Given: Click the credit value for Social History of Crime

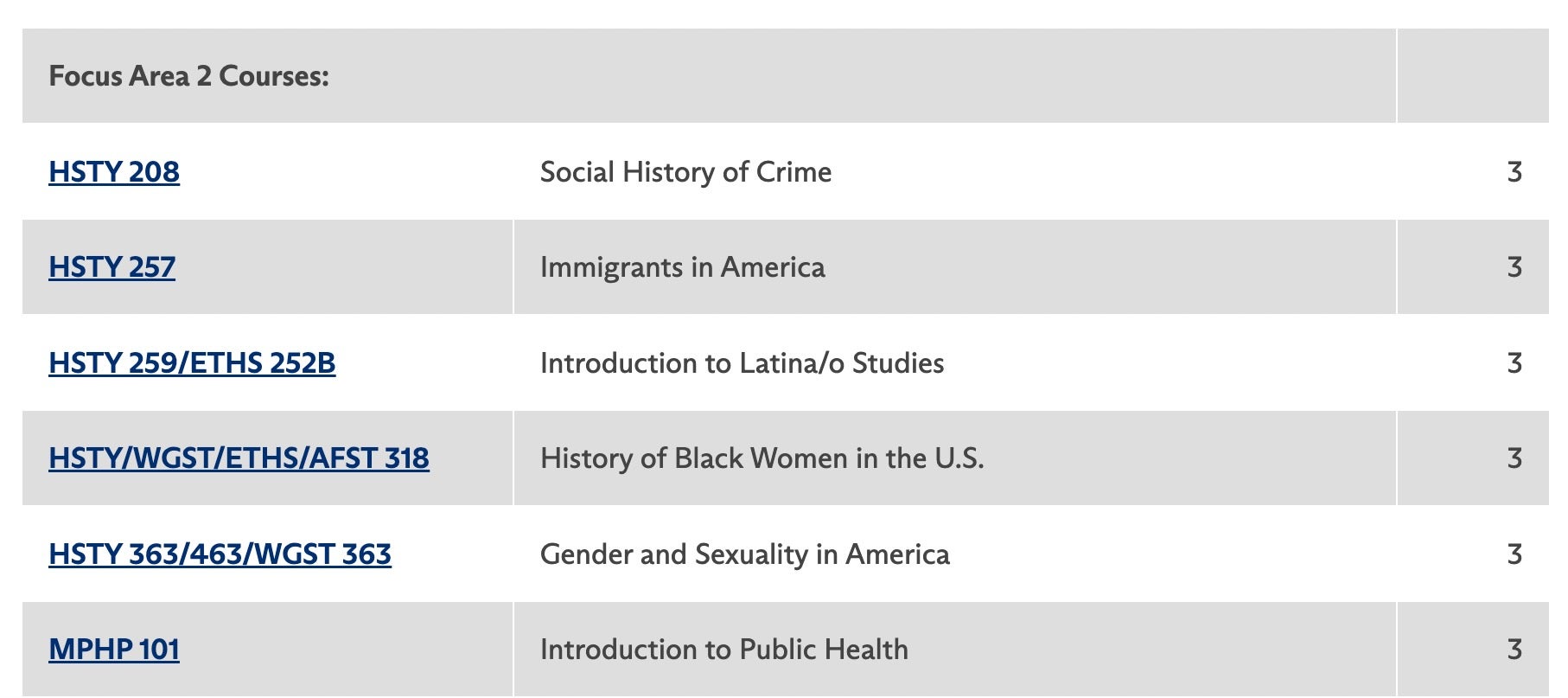Looking at the screenshot, I should point(1514,172).
